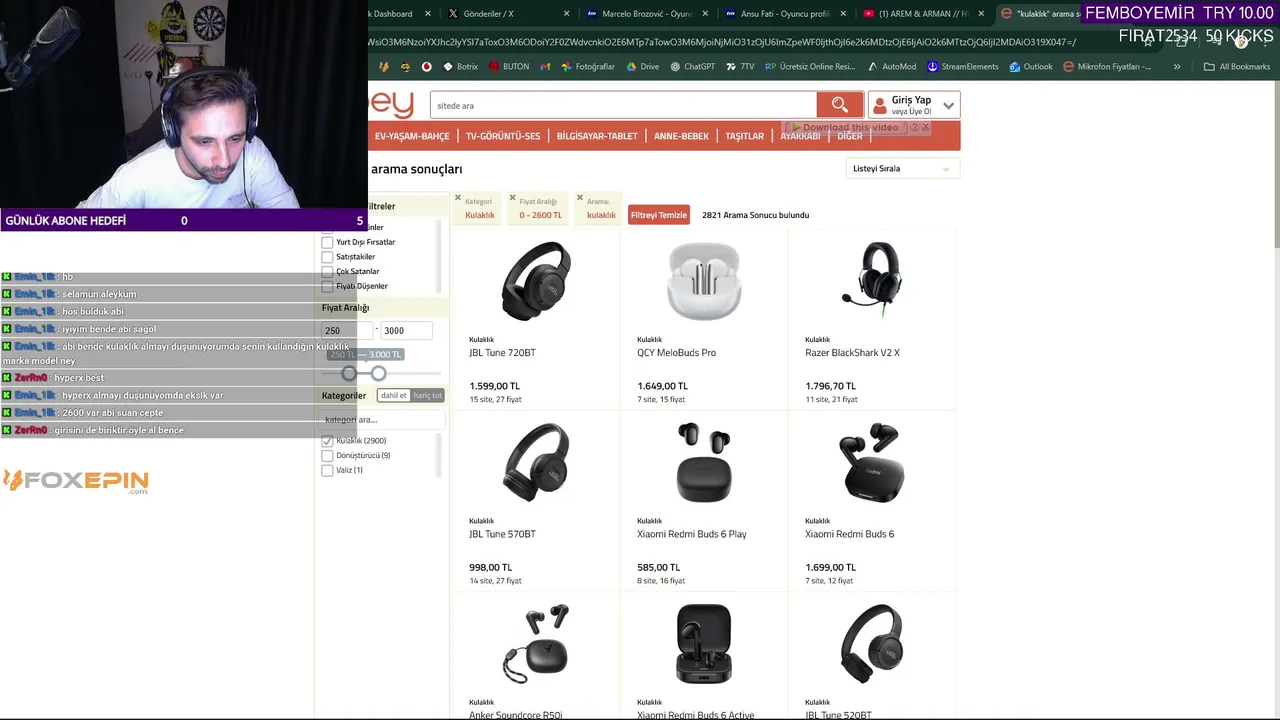The width and height of the screenshot is (1280, 720).
Task: Click the Xiaomi Redmi Buds 6 thumbnail
Action: point(871,462)
